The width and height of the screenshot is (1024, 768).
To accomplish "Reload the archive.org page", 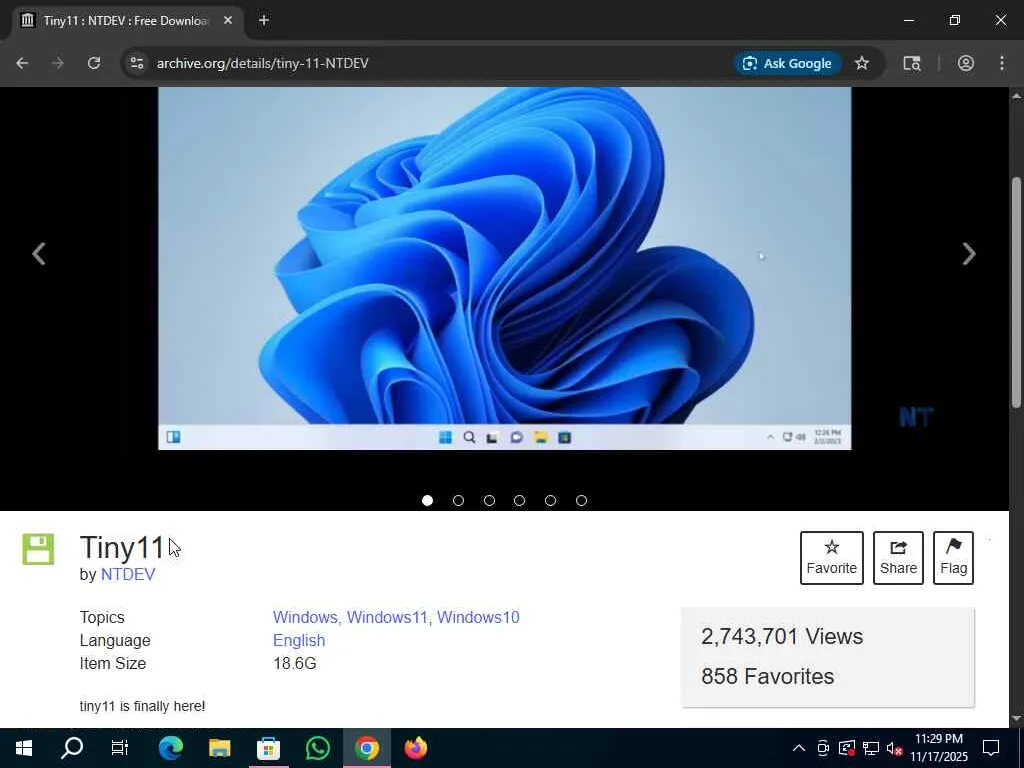I will click(94, 63).
